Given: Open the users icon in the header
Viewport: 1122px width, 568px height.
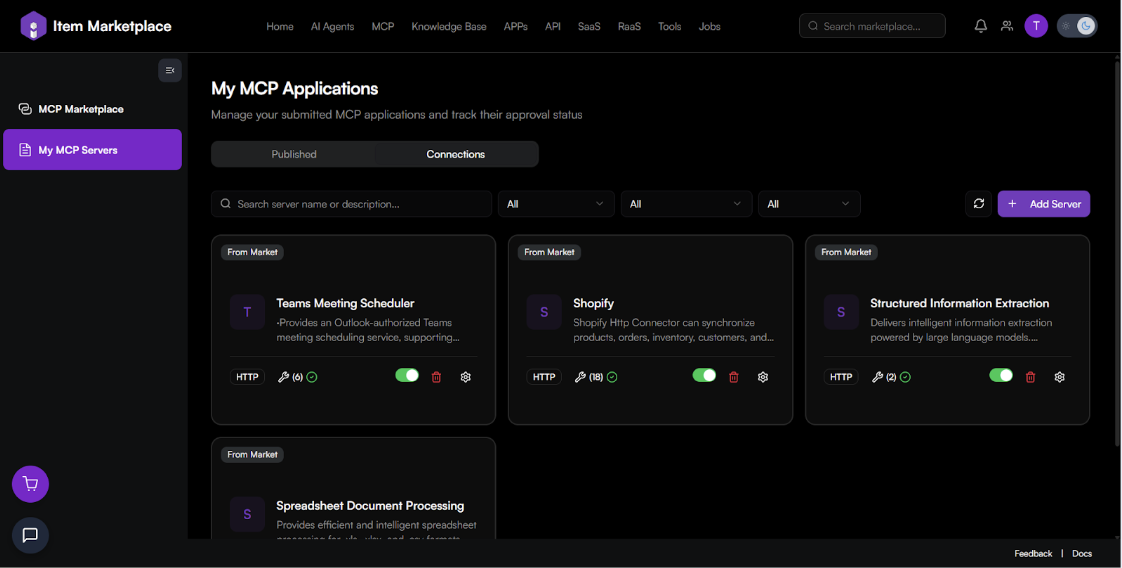Looking at the screenshot, I should click(1007, 26).
